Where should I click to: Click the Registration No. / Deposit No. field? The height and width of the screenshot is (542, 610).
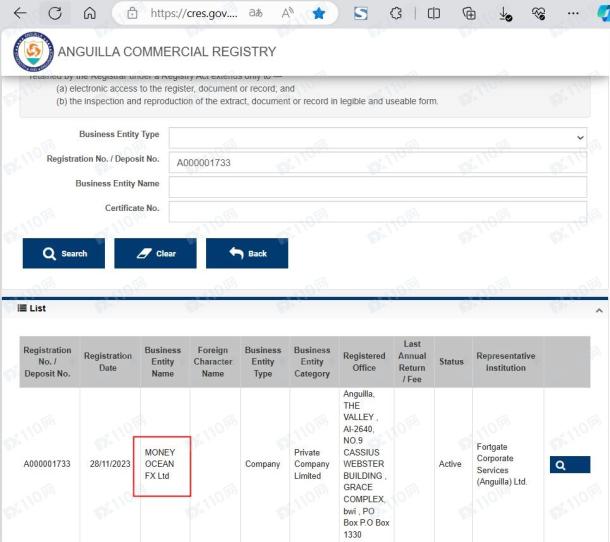point(378,162)
